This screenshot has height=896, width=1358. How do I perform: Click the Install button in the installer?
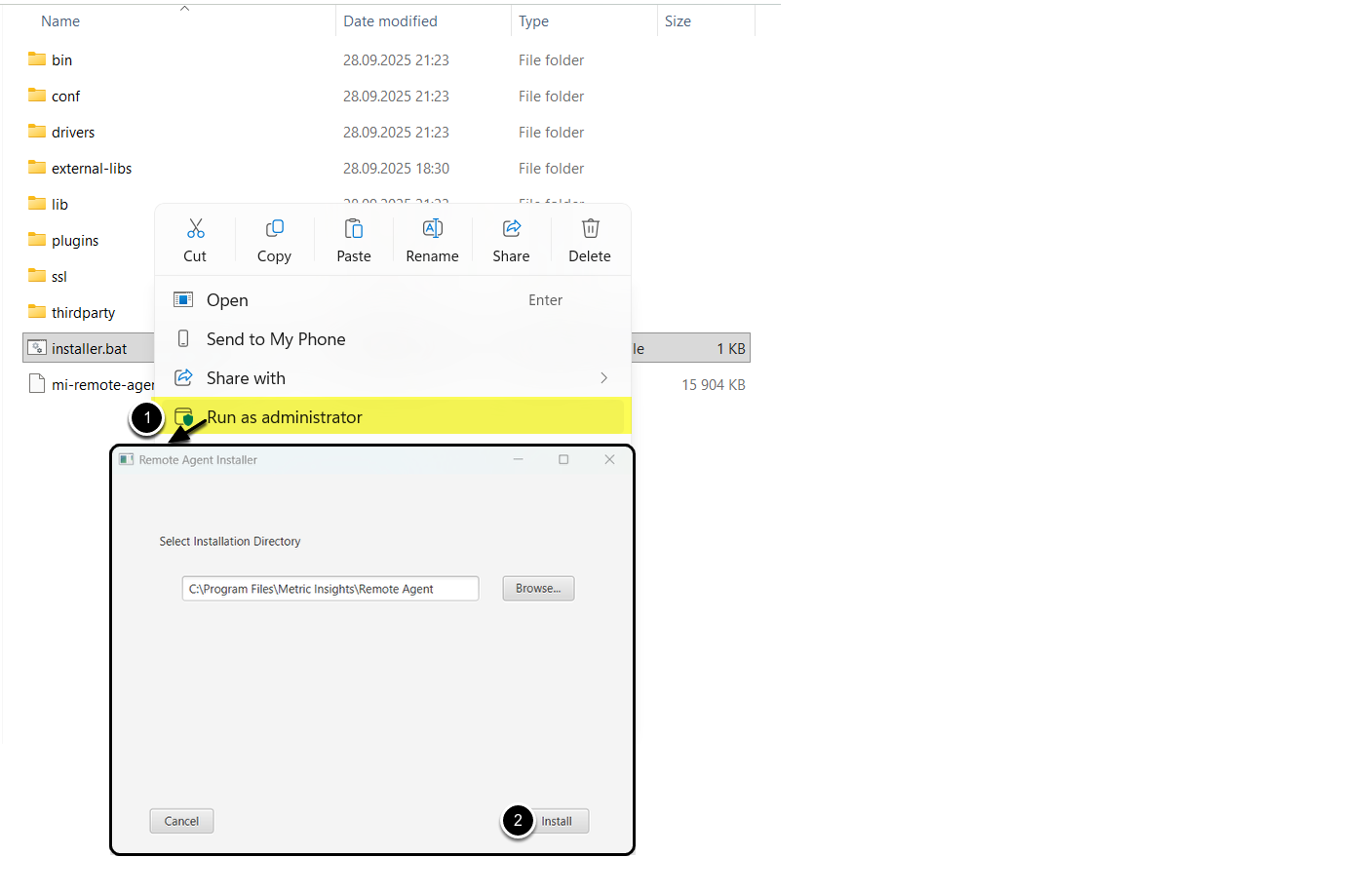pyautogui.click(x=557, y=822)
